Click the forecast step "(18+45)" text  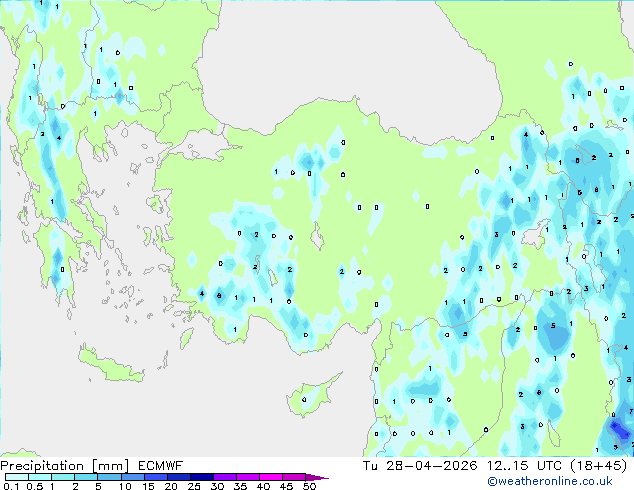point(598,466)
